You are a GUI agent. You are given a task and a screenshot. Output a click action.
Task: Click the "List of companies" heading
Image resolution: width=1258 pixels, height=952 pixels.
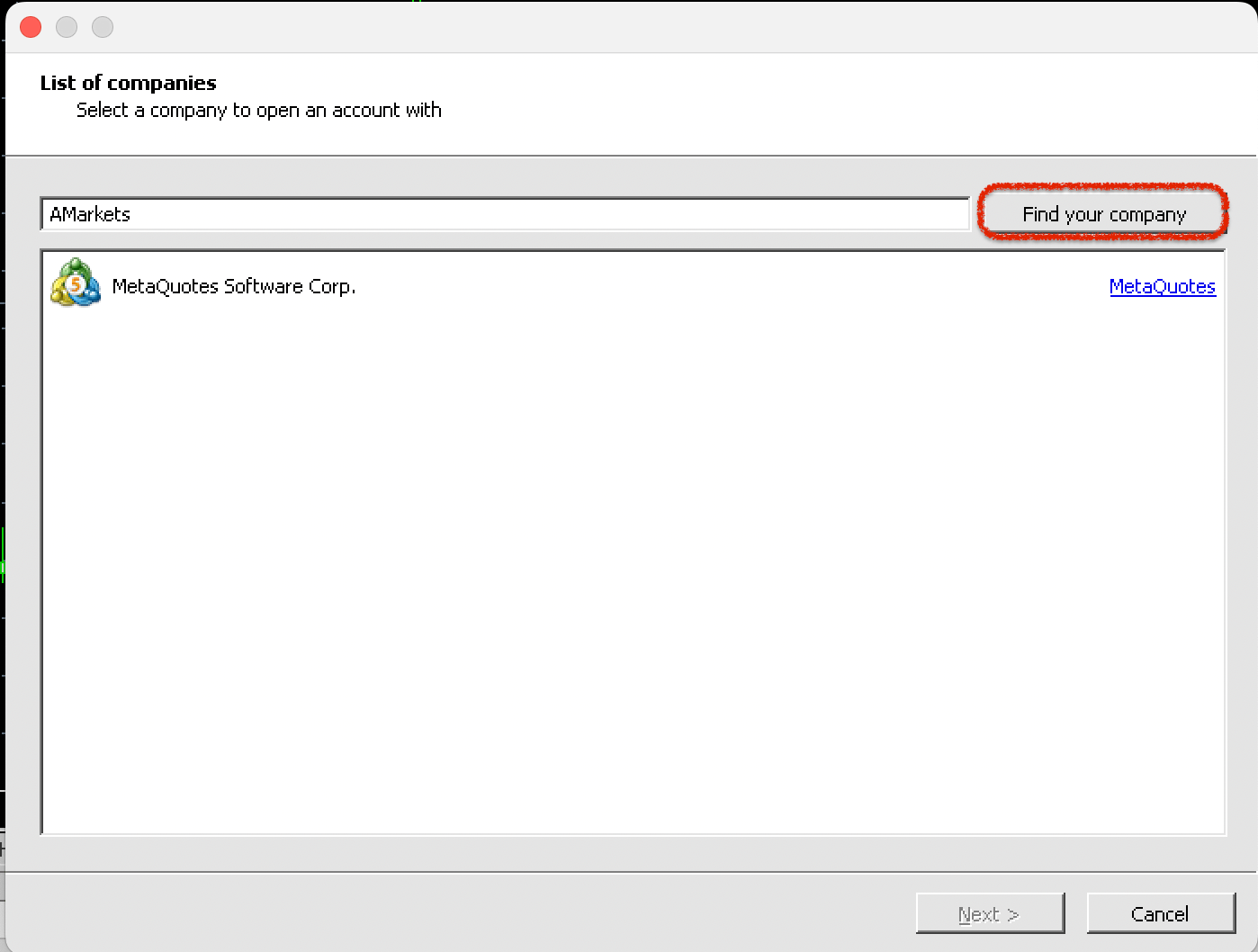[x=128, y=83]
